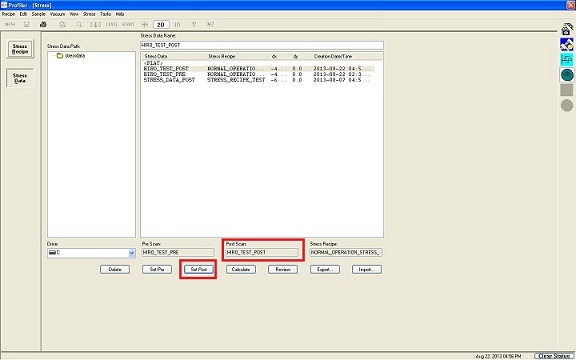Click the Set Post button
The height and width of the screenshot is (360, 576).
coord(199,270)
